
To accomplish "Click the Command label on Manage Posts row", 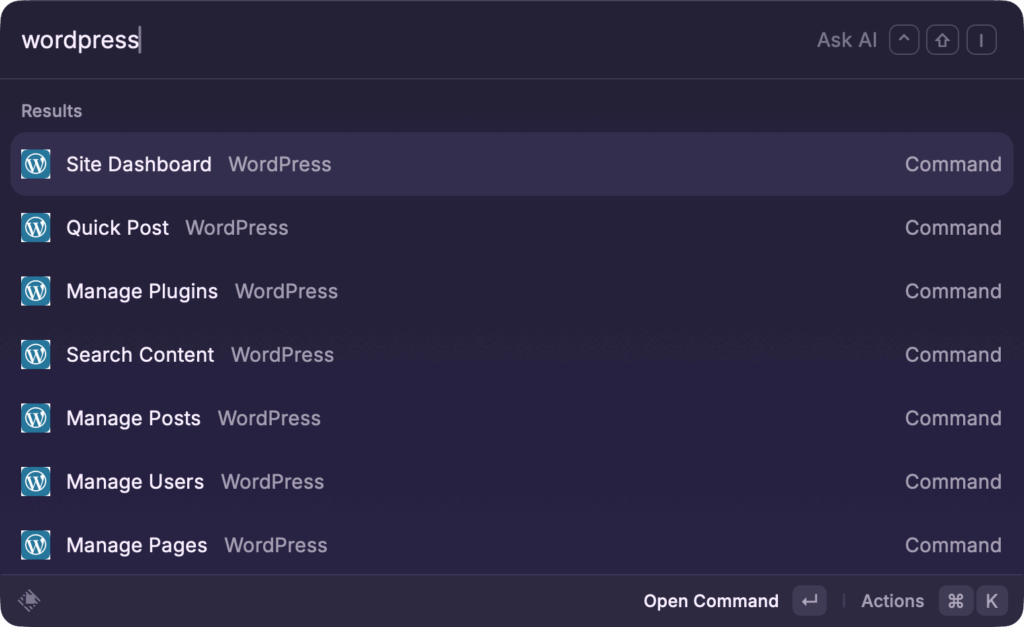I will (x=953, y=418).
